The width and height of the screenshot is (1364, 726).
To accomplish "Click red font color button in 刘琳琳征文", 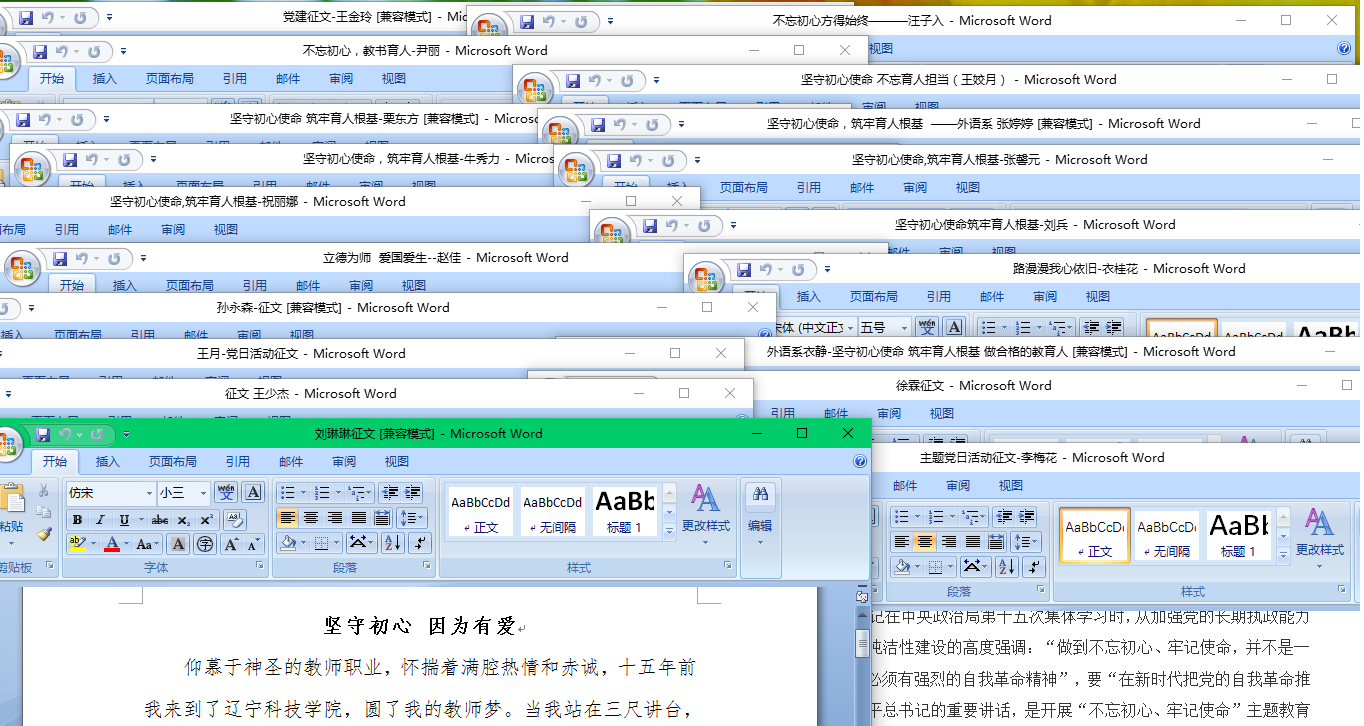I will [111, 544].
